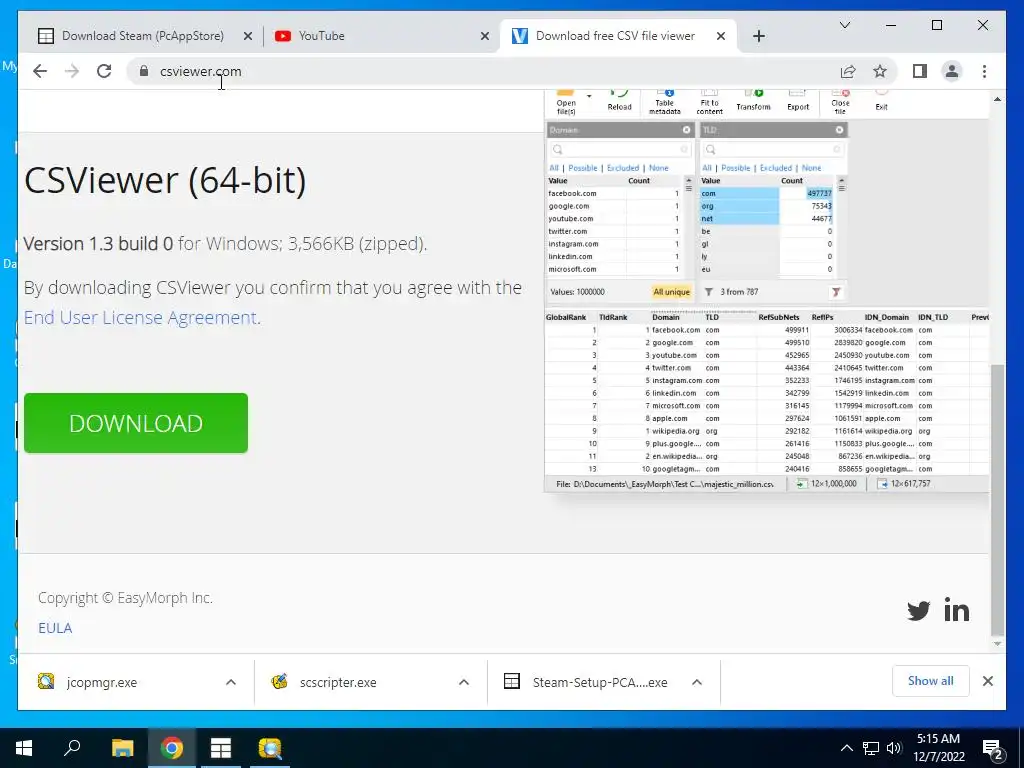Select the Download free CSV file viewer tab

tap(614, 36)
